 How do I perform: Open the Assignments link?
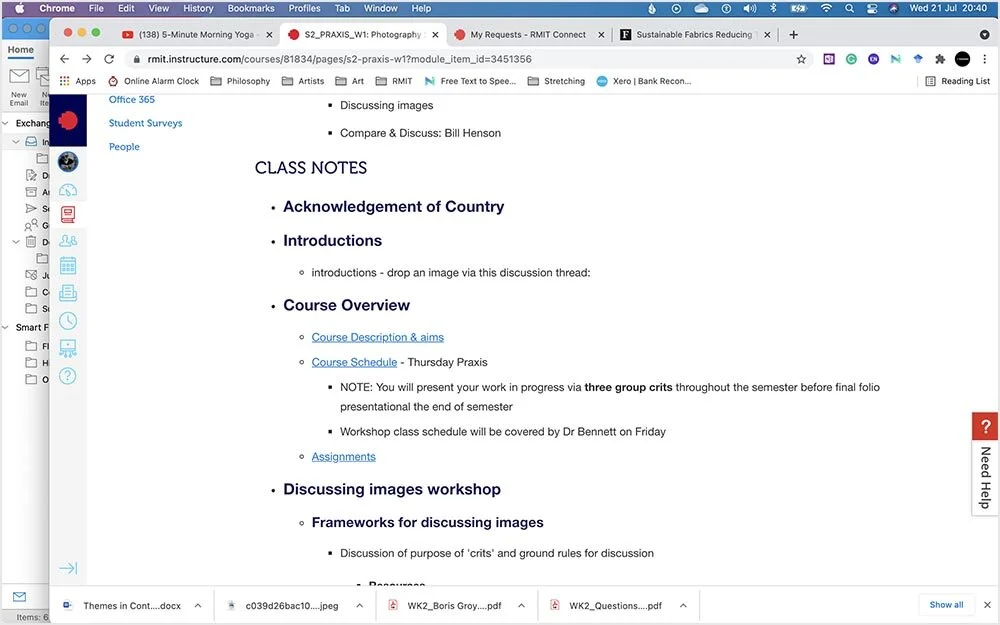(x=343, y=457)
